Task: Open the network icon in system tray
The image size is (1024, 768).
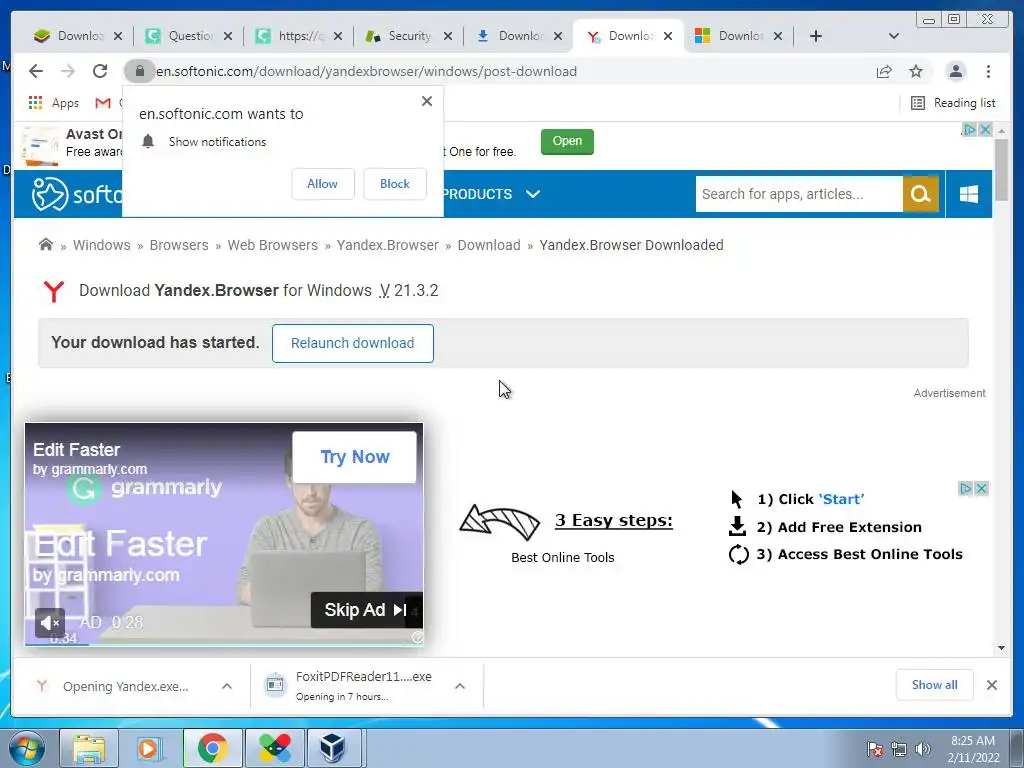Action: click(899, 749)
